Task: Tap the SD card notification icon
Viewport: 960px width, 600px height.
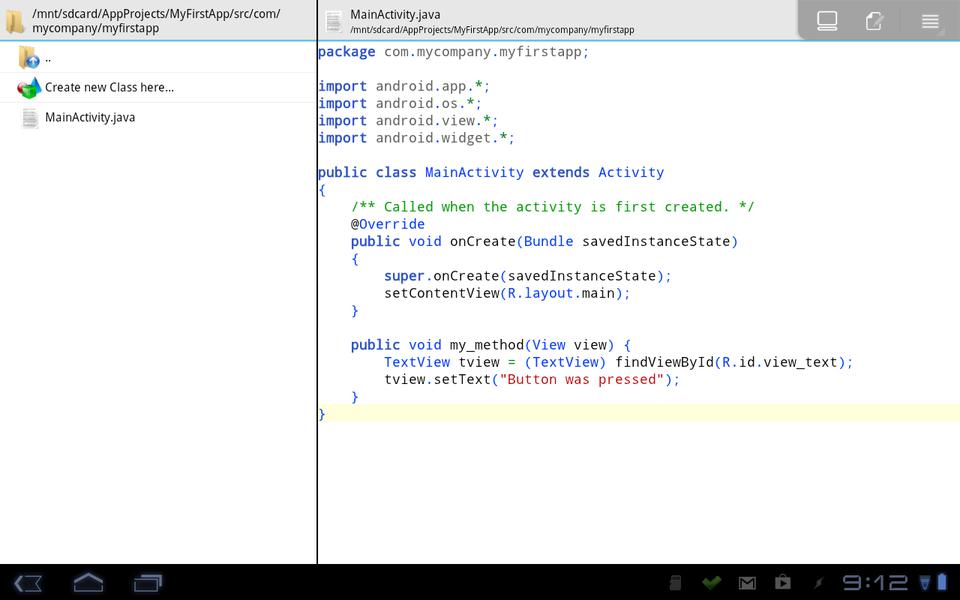Action: 675,582
